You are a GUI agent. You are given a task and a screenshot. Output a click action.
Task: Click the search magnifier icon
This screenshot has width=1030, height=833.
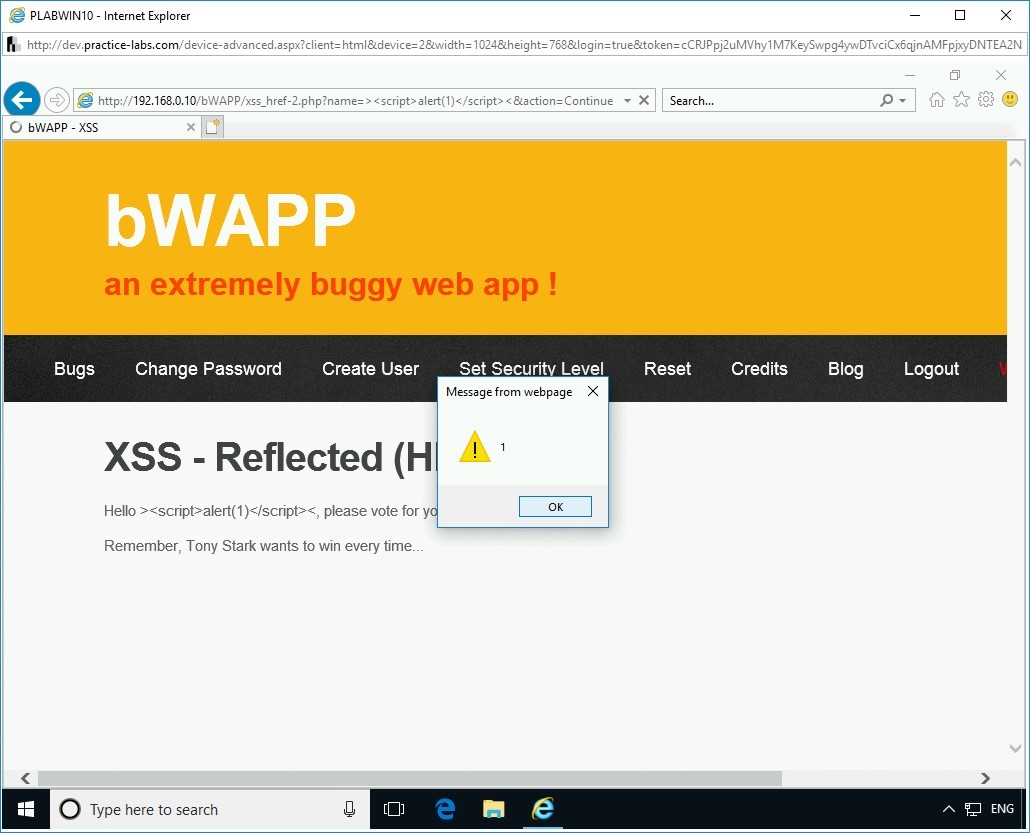(x=888, y=100)
